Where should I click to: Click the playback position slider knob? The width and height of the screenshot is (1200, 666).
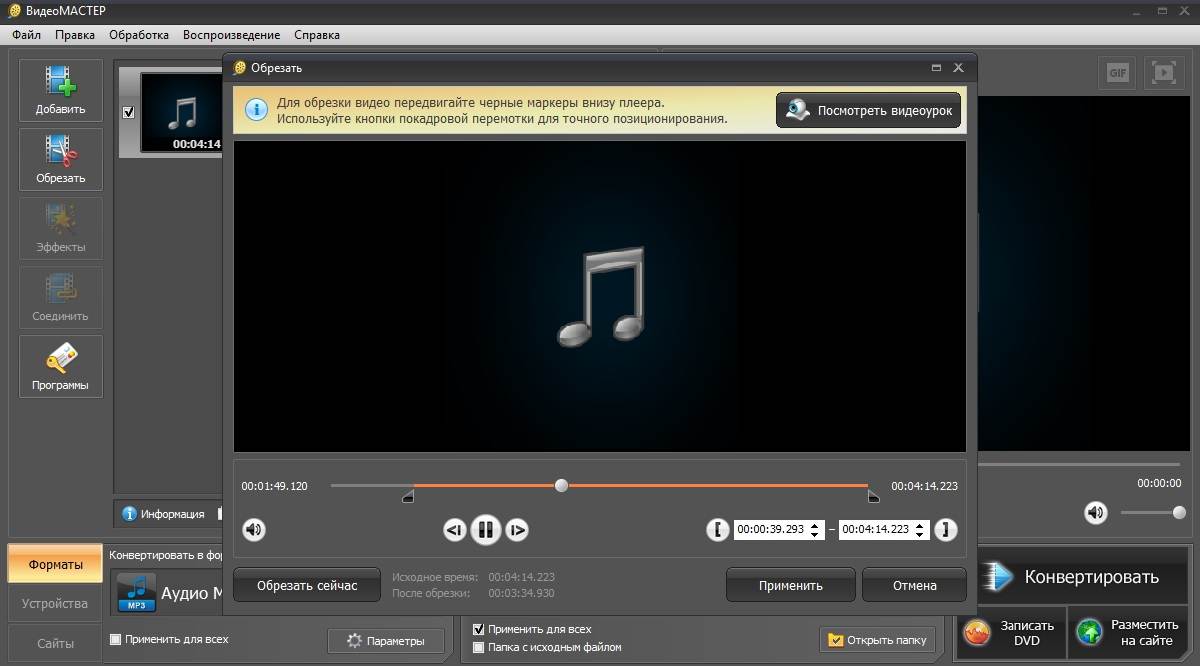(x=561, y=485)
